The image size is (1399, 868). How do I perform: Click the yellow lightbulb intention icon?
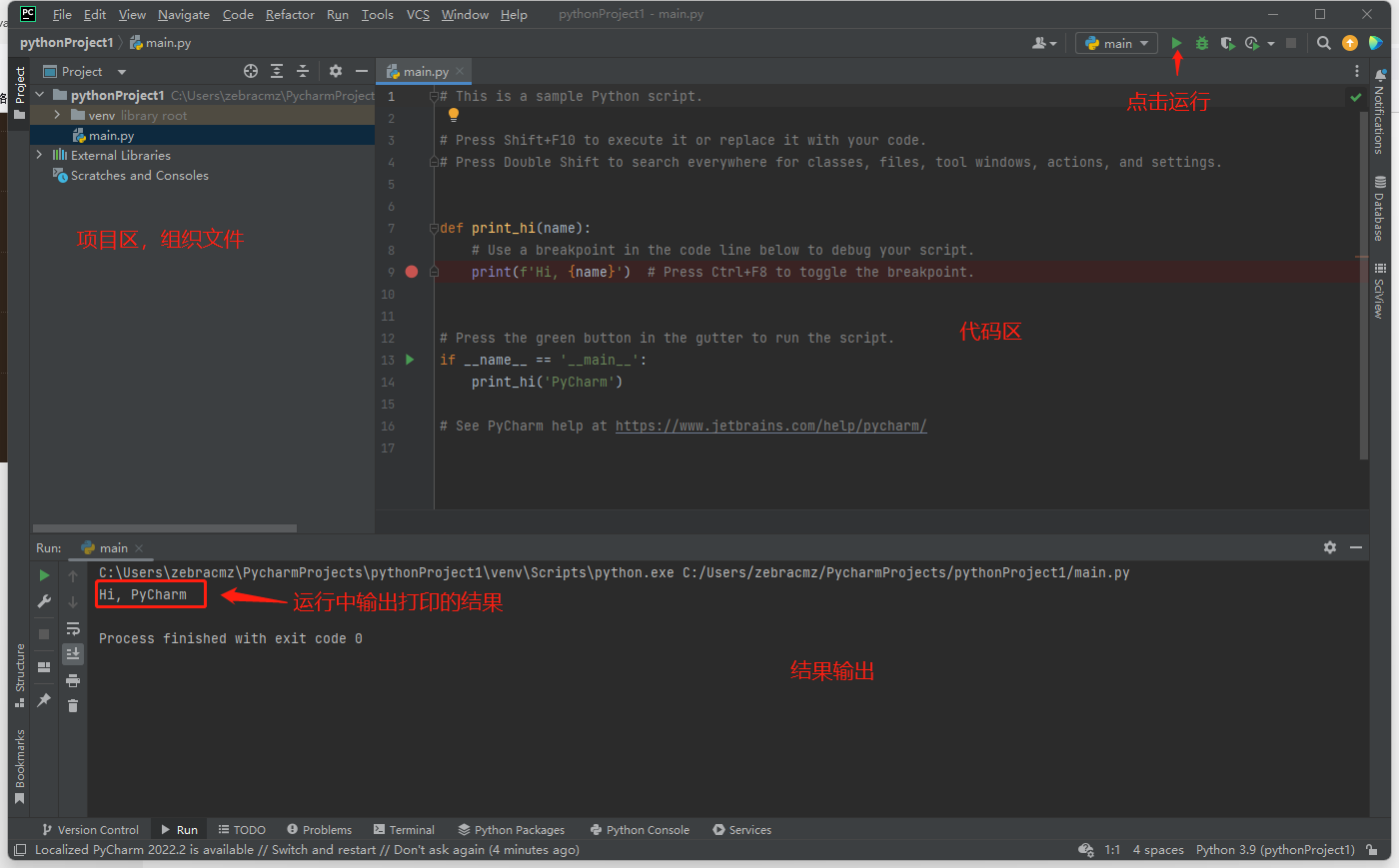click(453, 116)
